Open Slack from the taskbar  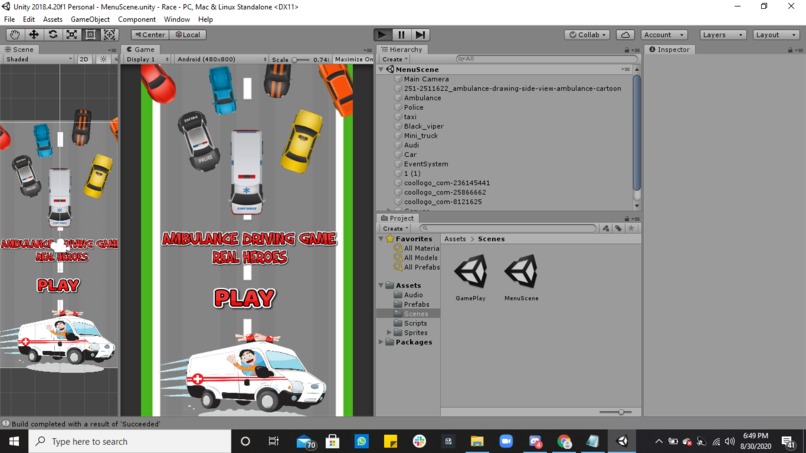tap(419, 441)
